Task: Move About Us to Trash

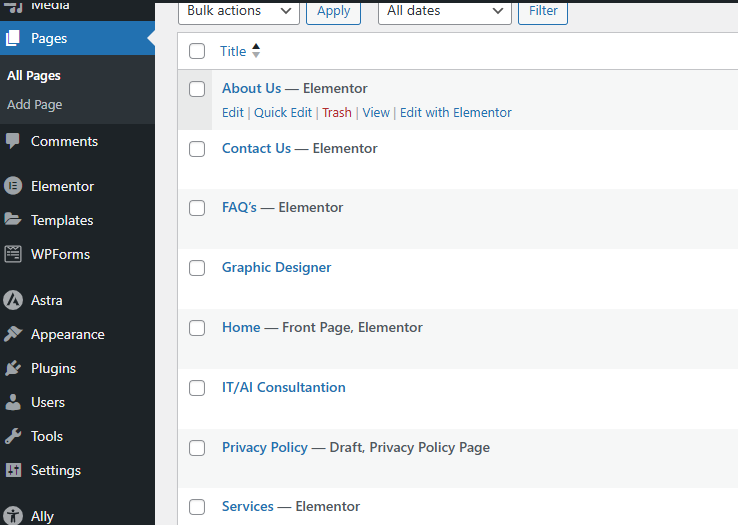Action: [336, 113]
